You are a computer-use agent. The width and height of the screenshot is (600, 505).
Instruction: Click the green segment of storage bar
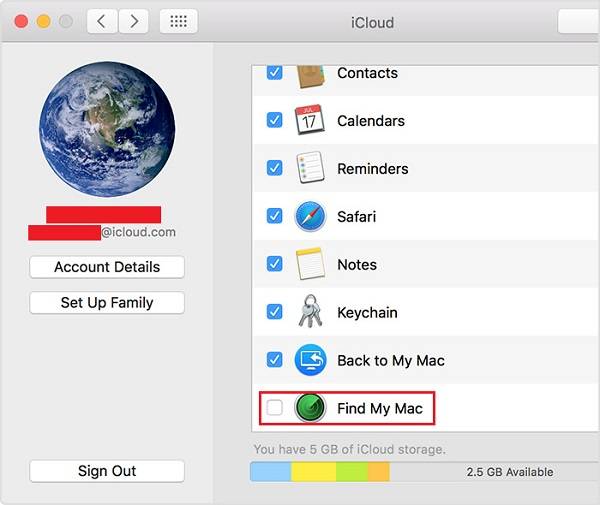coord(352,472)
